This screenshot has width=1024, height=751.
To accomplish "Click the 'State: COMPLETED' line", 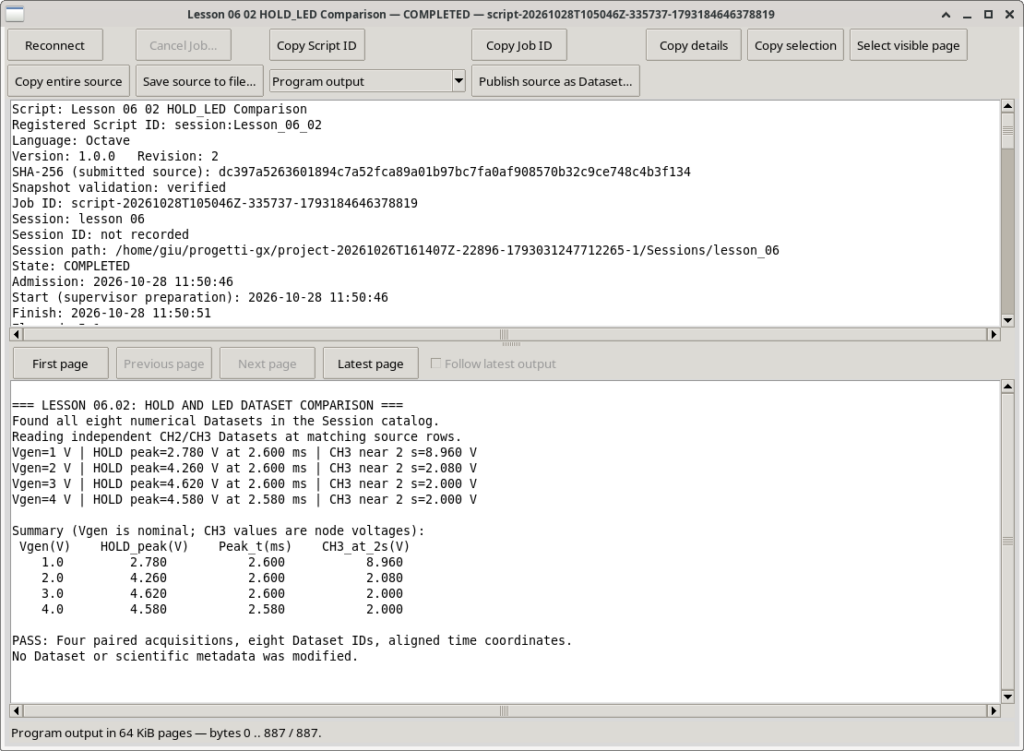I will click(x=71, y=266).
